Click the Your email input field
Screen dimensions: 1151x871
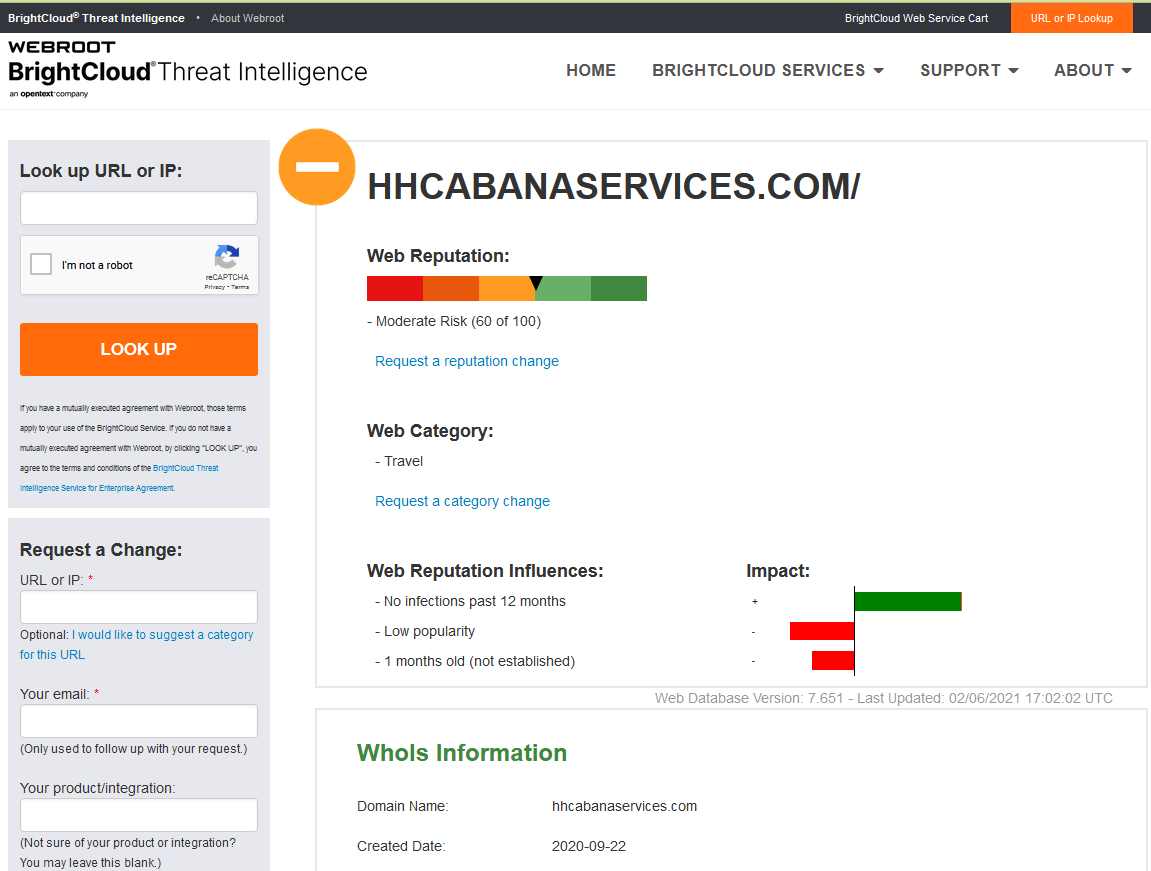pyautogui.click(x=139, y=721)
